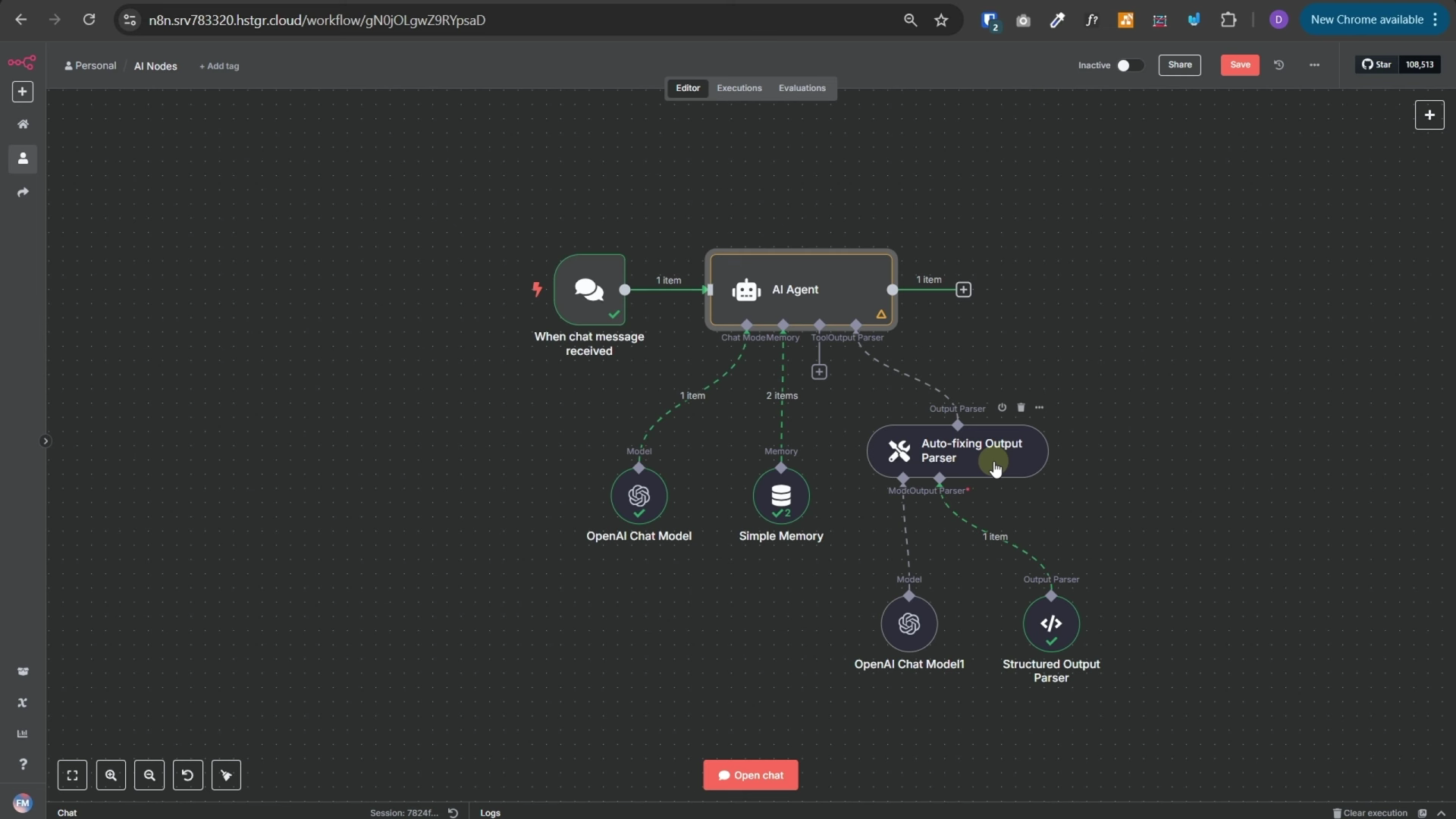The image size is (1456, 819).
Task: Open the OpenAI Chat Model1 node
Action: coord(908,623)
